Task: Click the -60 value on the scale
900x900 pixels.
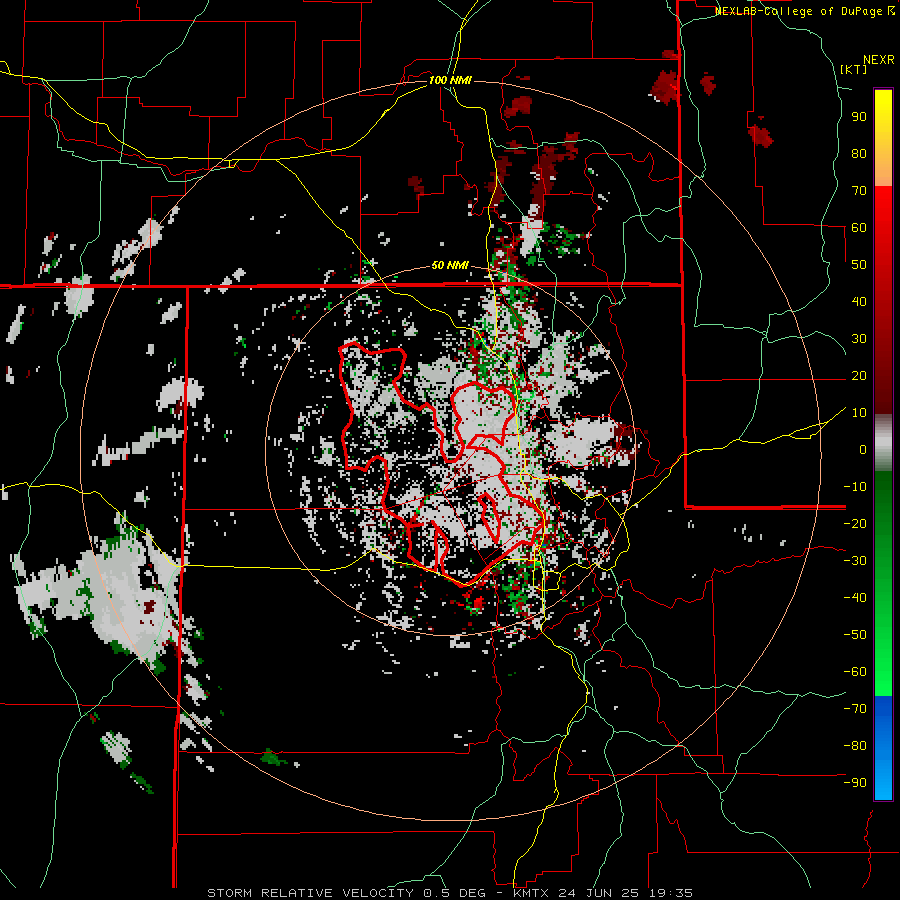Action: 855,672
